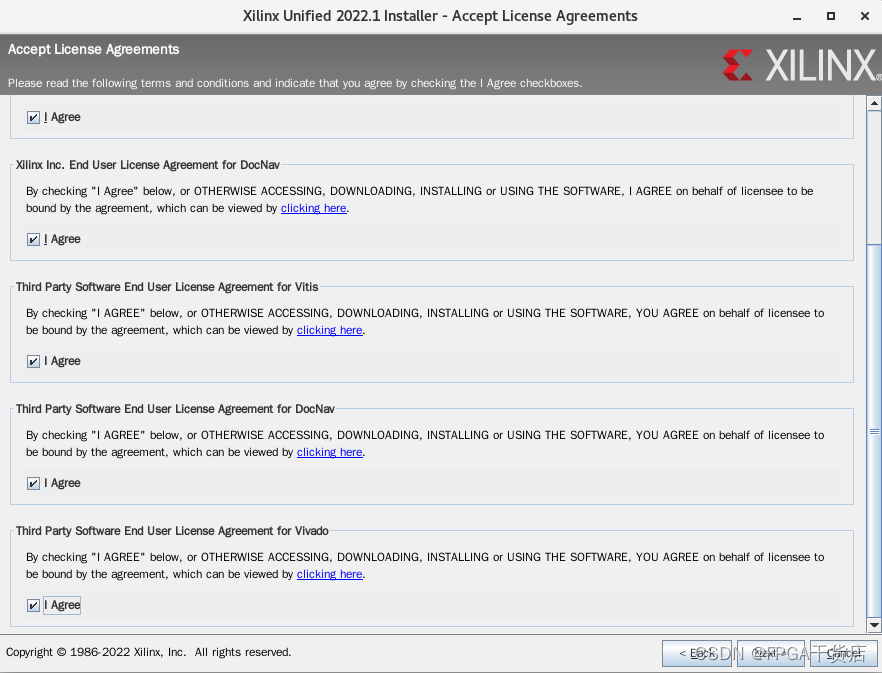Click 'Third Party Software End User License Agreement for DocNav' title
This screenshot has width=882, height=673.
(x=176, y=409)
